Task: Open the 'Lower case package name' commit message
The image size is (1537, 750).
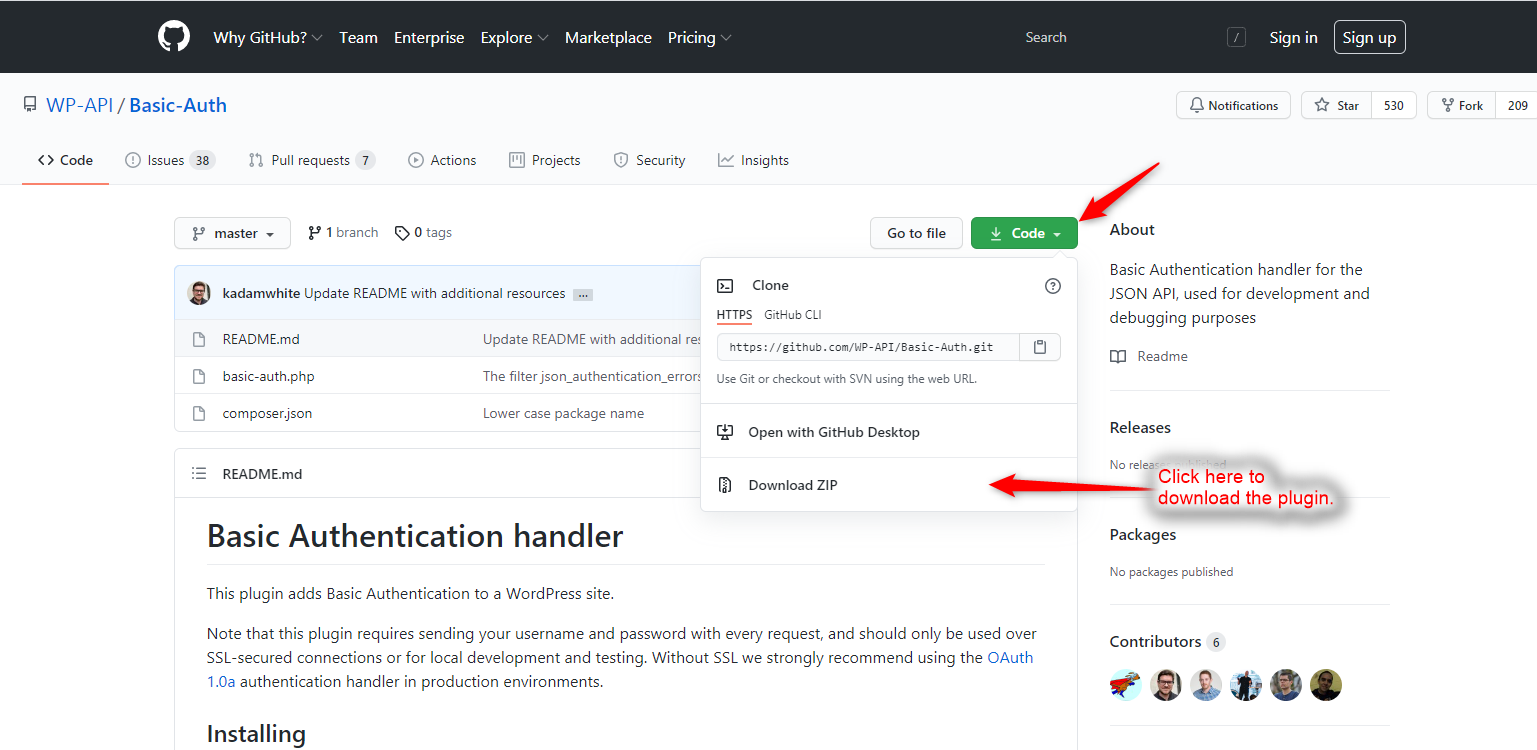Action: click(563, 413)
